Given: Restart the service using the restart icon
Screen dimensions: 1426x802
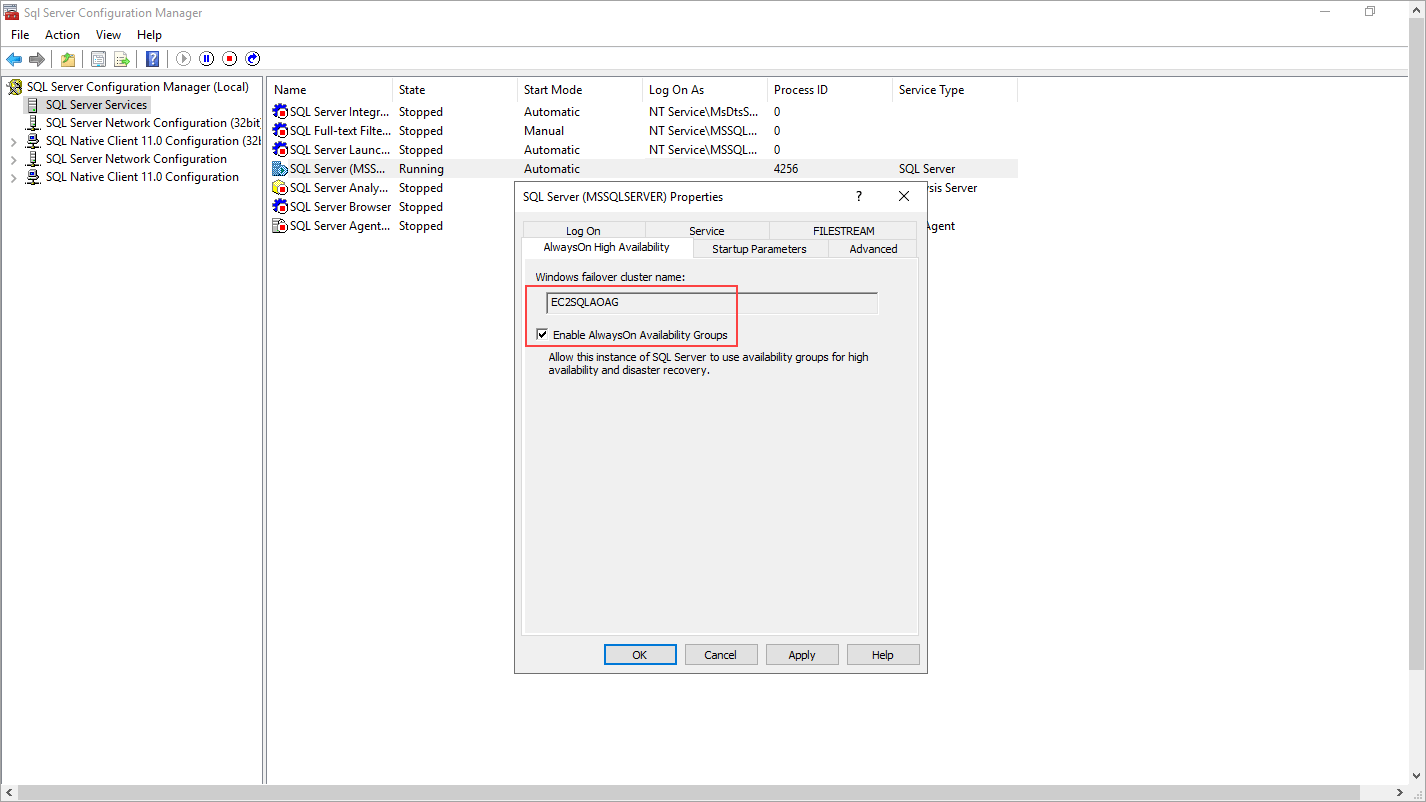Looking at the screenshot, I should pos(252,58).
